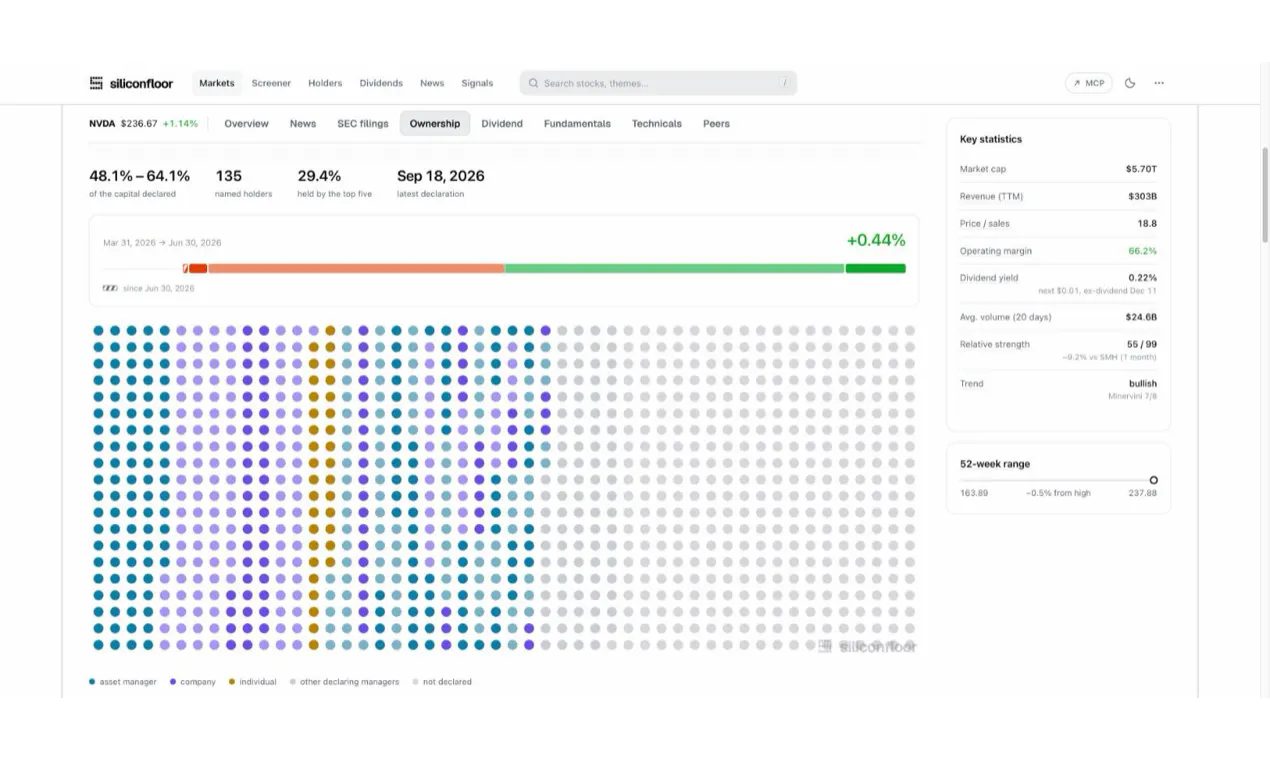This screenshot has width=1270, height=760.
Task: Click the siliconfloor logo icon
Action: click(x=96, y=83)
